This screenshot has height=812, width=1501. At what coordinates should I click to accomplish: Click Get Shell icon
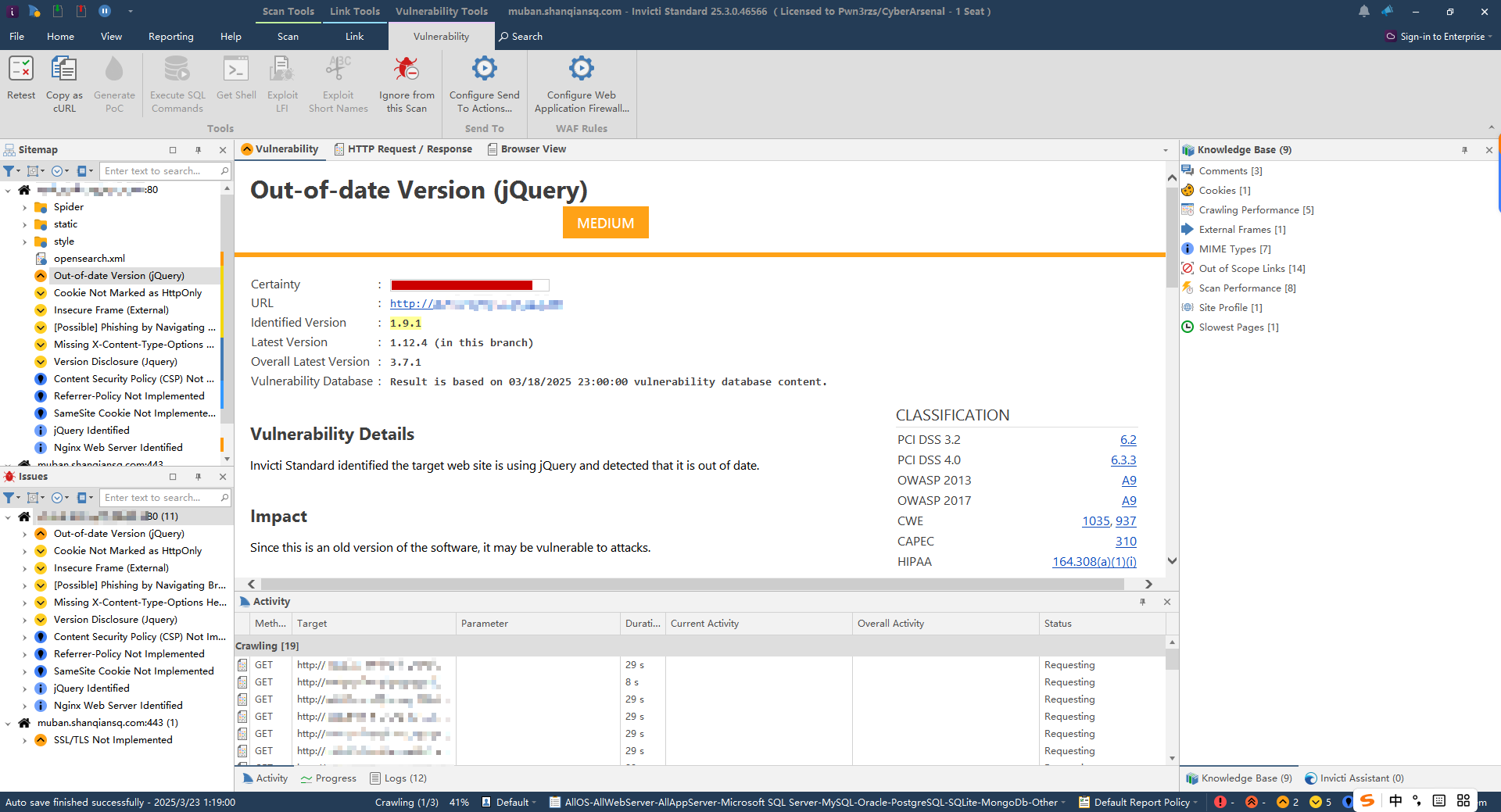pyautogui.click(x=236, y=69)
